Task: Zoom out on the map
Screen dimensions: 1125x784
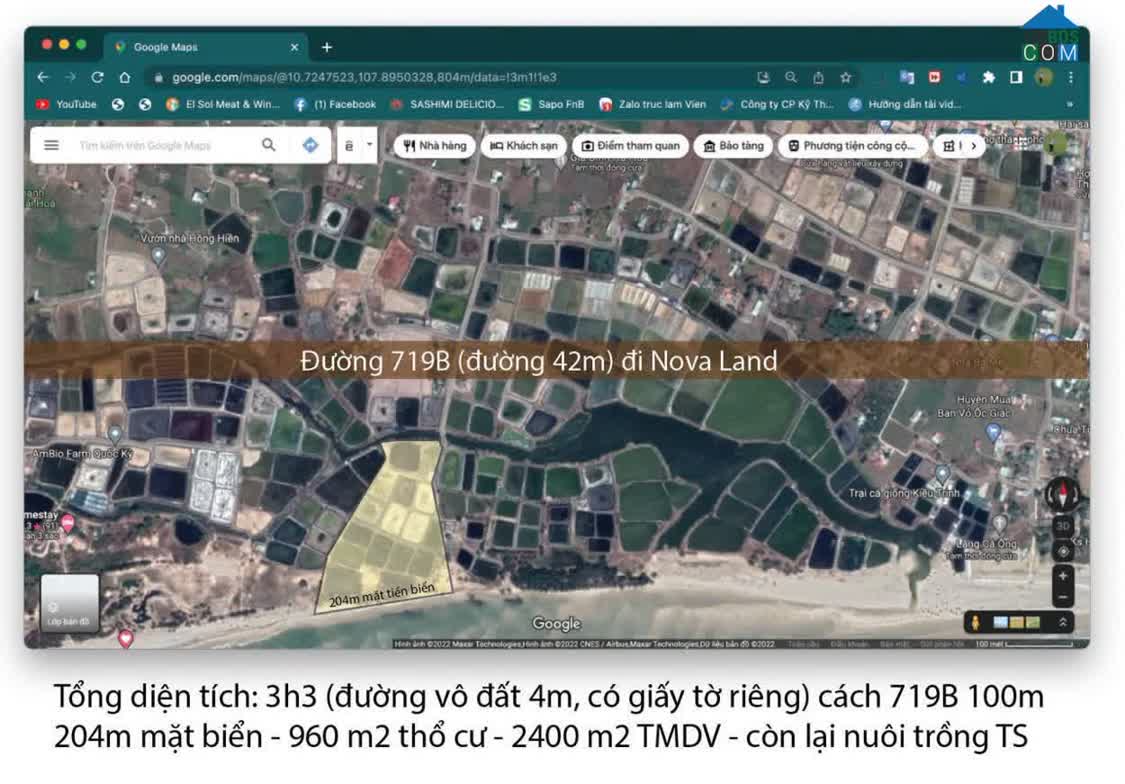Action: click(1063, 597)
